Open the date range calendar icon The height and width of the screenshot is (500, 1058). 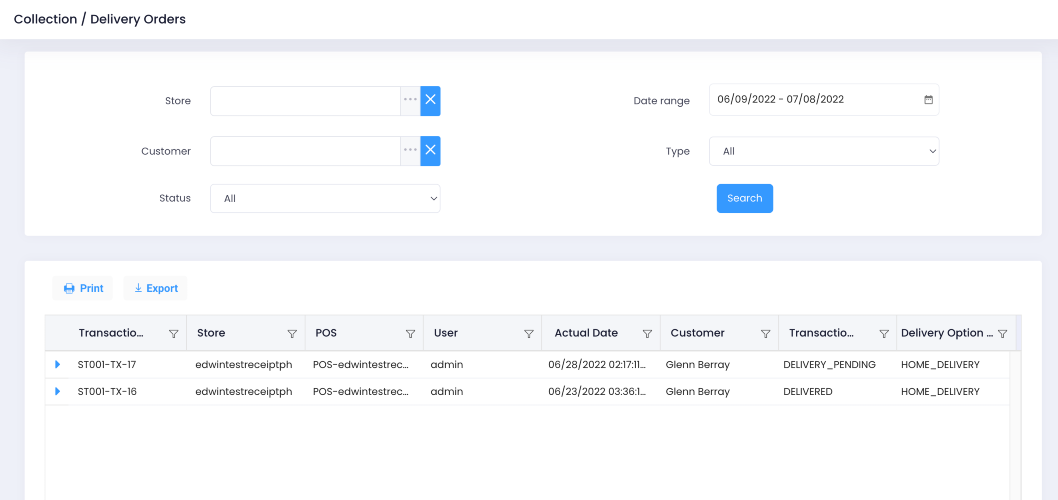[928, 100]
